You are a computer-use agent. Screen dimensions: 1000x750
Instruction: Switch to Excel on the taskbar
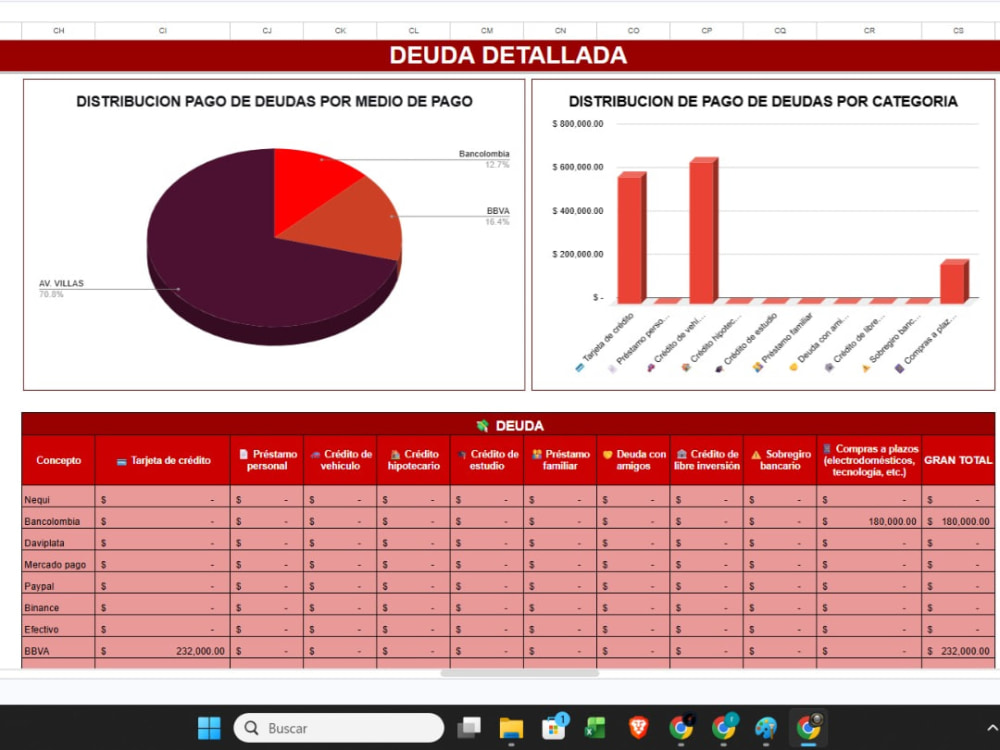(x=596, y=728)
